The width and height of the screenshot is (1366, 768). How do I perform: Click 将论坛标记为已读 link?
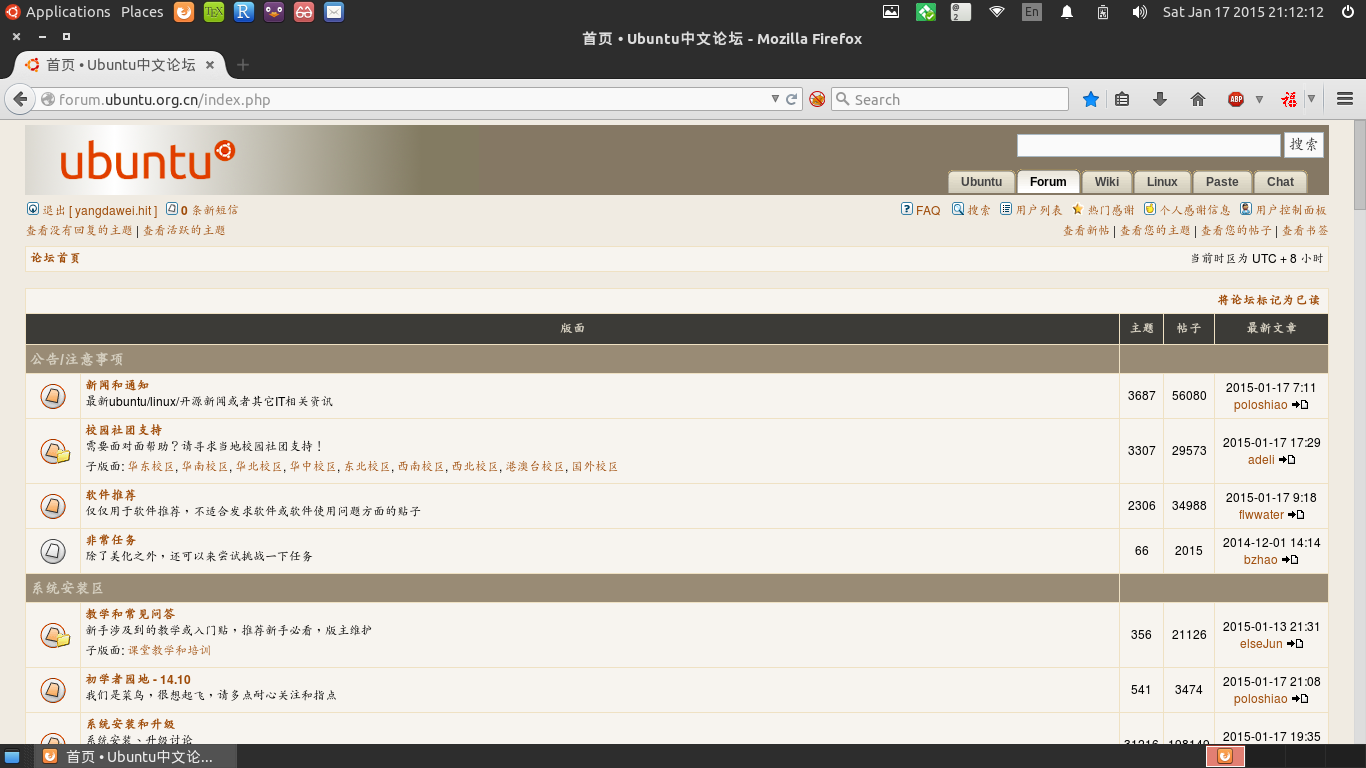point(1268,300)
